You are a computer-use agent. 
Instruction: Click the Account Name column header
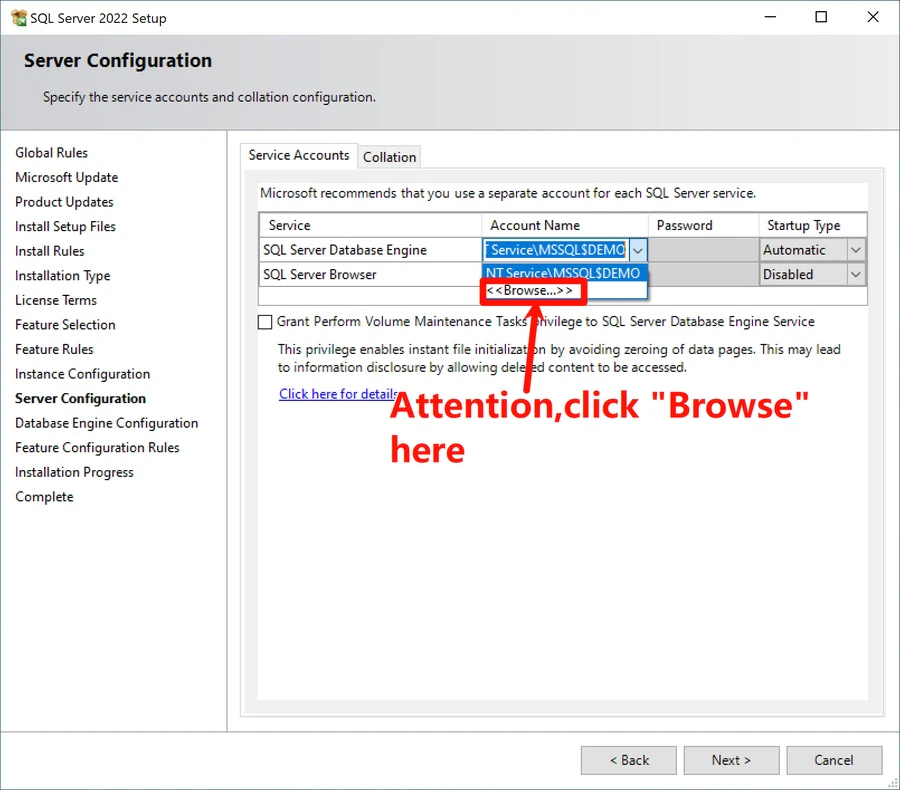tap(565, 225)
